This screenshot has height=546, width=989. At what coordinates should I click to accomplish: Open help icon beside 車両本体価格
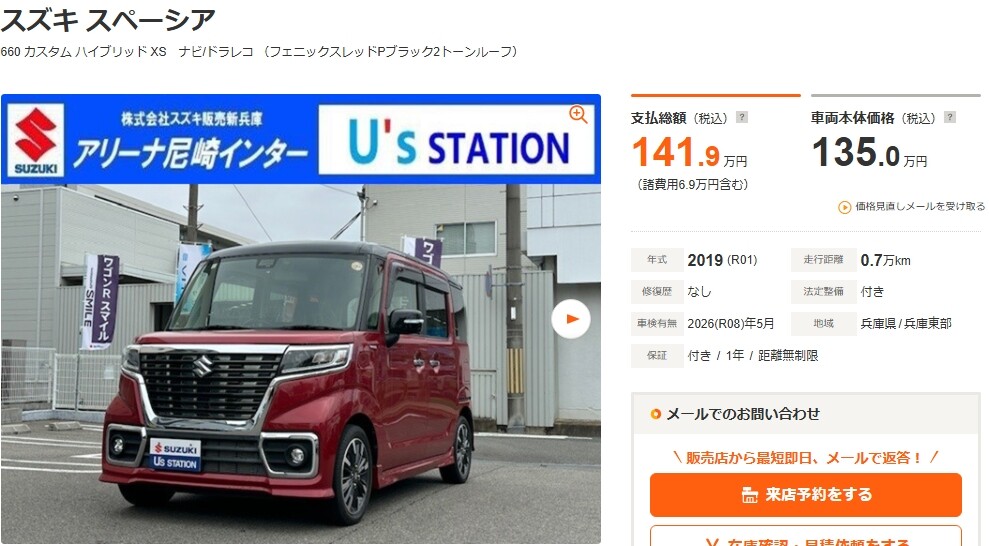950,117
